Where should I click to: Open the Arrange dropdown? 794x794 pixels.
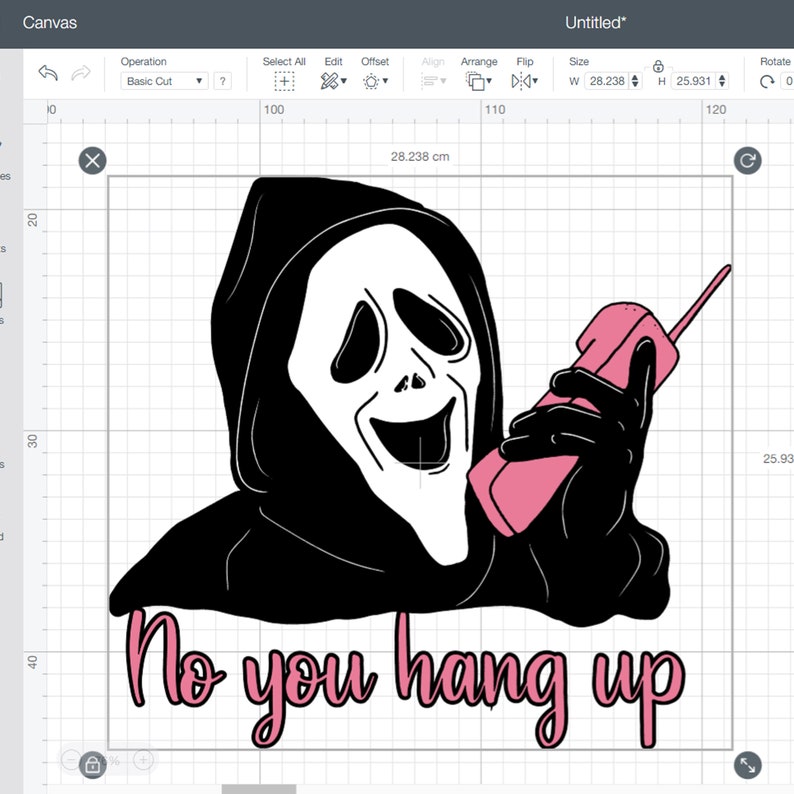coord(479,81)
